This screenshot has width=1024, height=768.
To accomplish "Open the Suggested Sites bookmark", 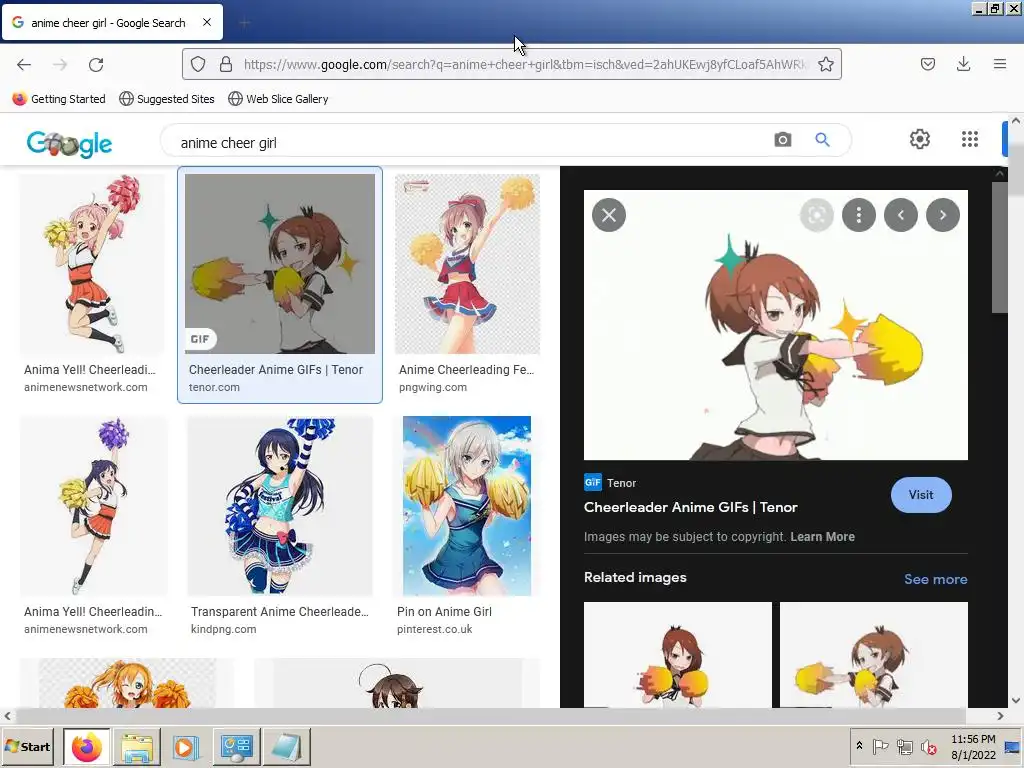I will [167, 99].
